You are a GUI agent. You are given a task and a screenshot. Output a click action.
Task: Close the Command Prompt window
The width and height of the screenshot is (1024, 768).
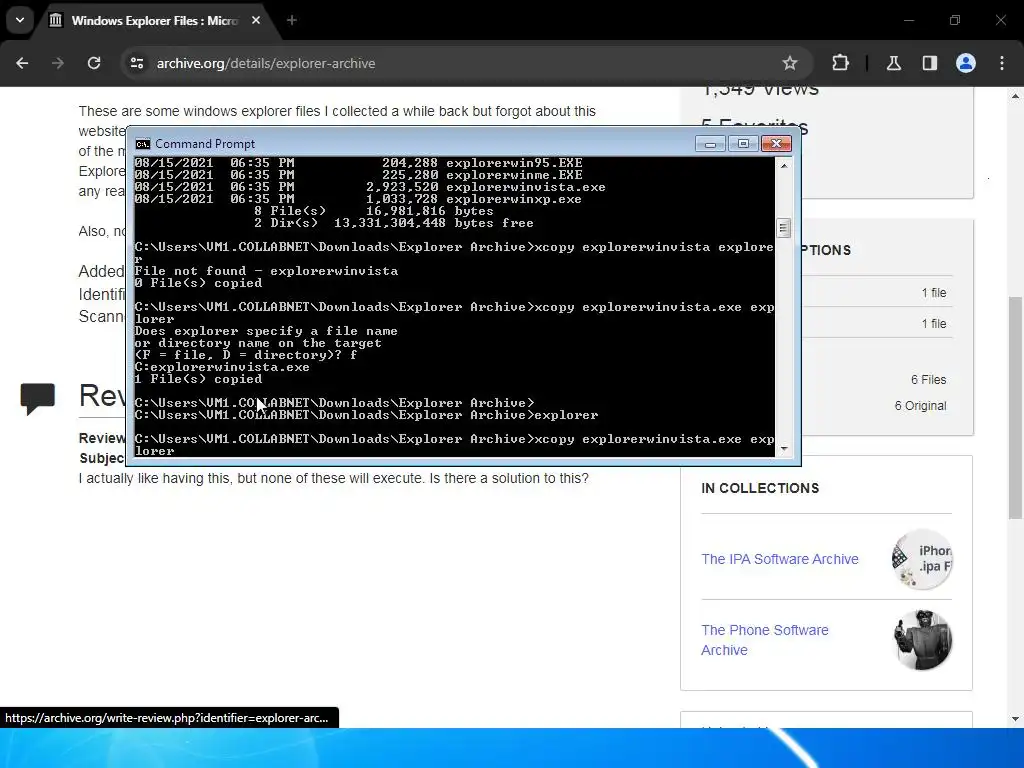(x=776, y=144)
